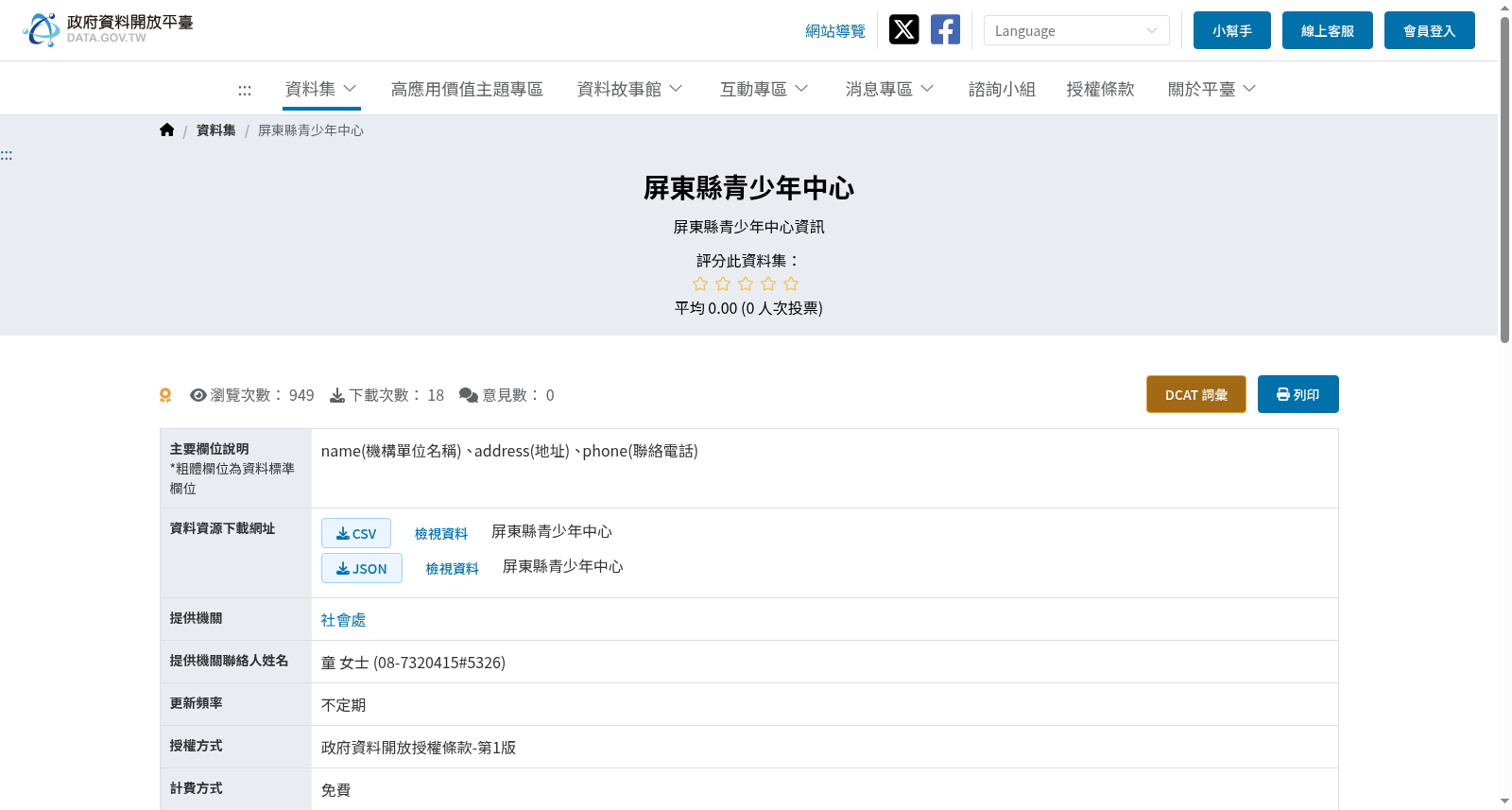This screenshot has height=810, width=1512.
Task: Click the 免費 fee value
Action: (x=335, y=790)
